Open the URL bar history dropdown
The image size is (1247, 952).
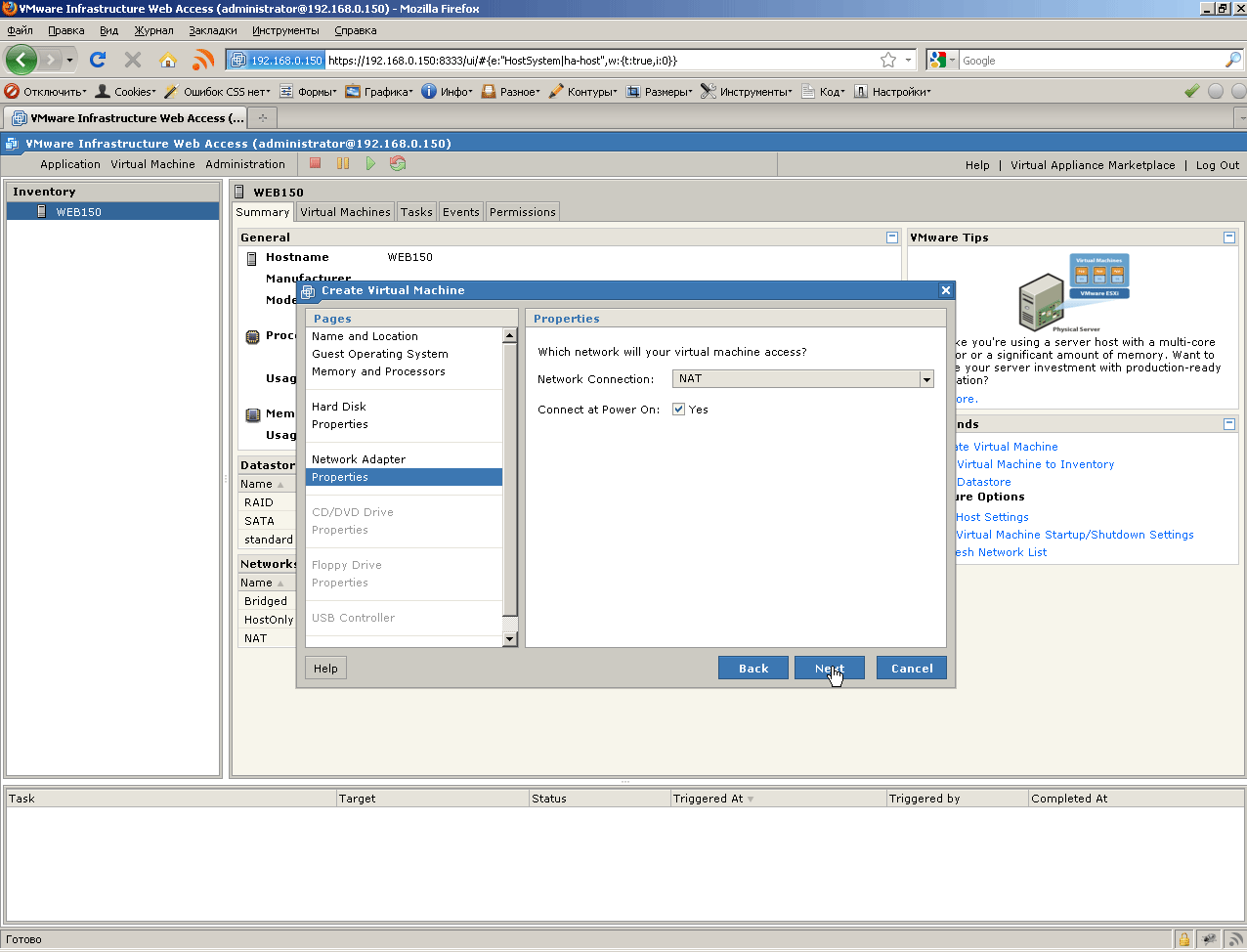(x=908, y=60)
